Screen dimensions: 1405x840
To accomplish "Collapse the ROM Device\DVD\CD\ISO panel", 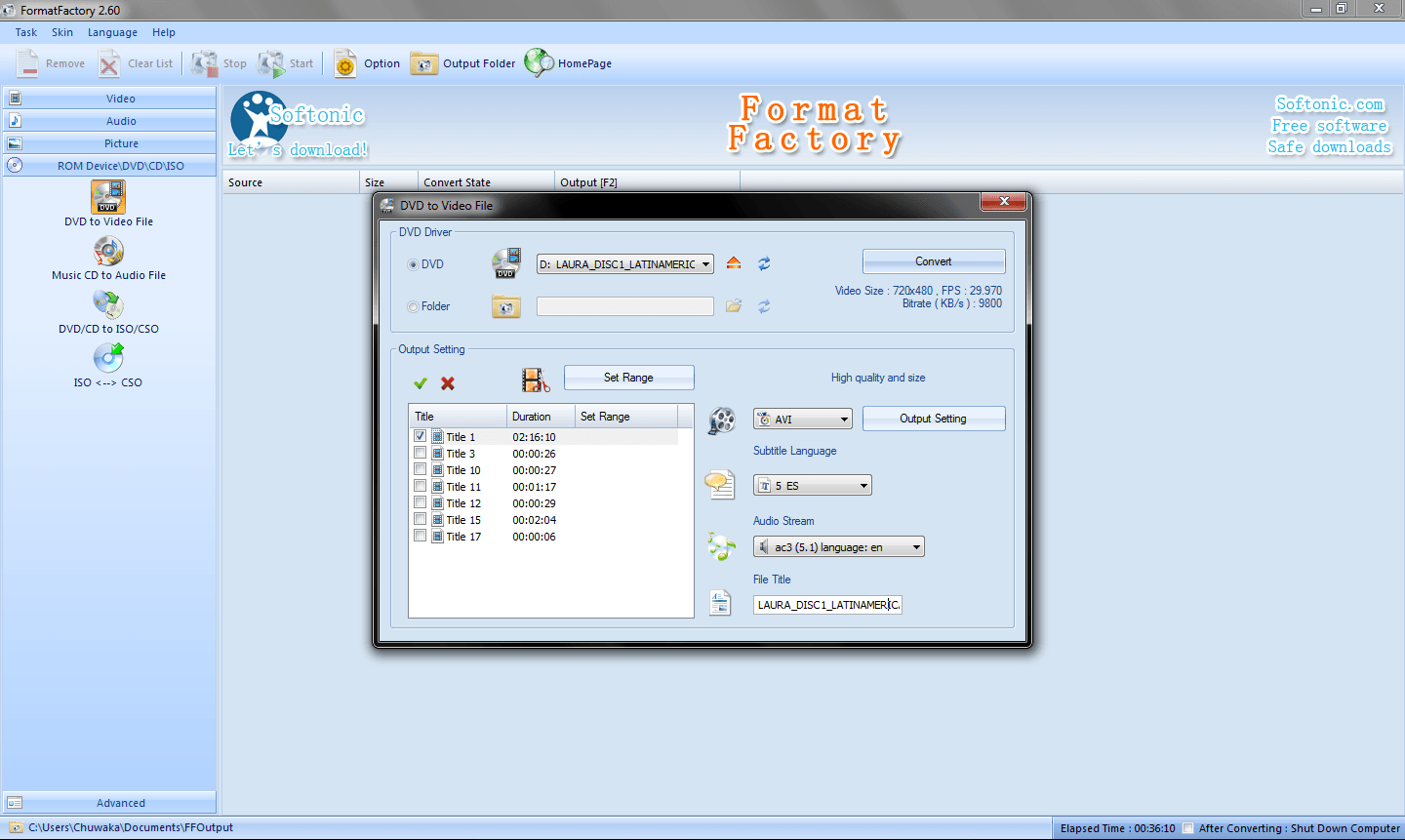I will (109, 166).
